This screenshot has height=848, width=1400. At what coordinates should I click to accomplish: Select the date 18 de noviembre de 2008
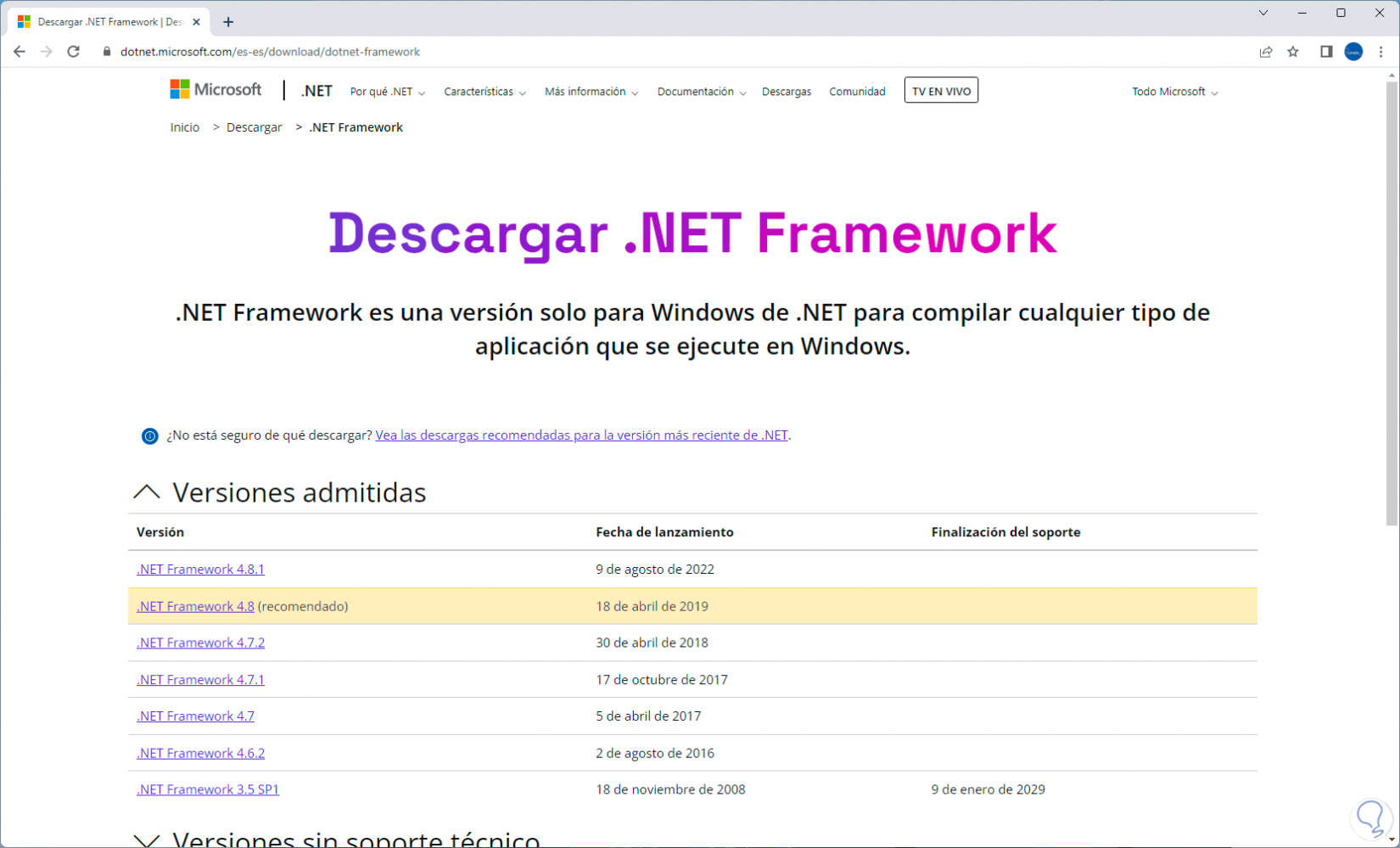click(x=670, y=789)
